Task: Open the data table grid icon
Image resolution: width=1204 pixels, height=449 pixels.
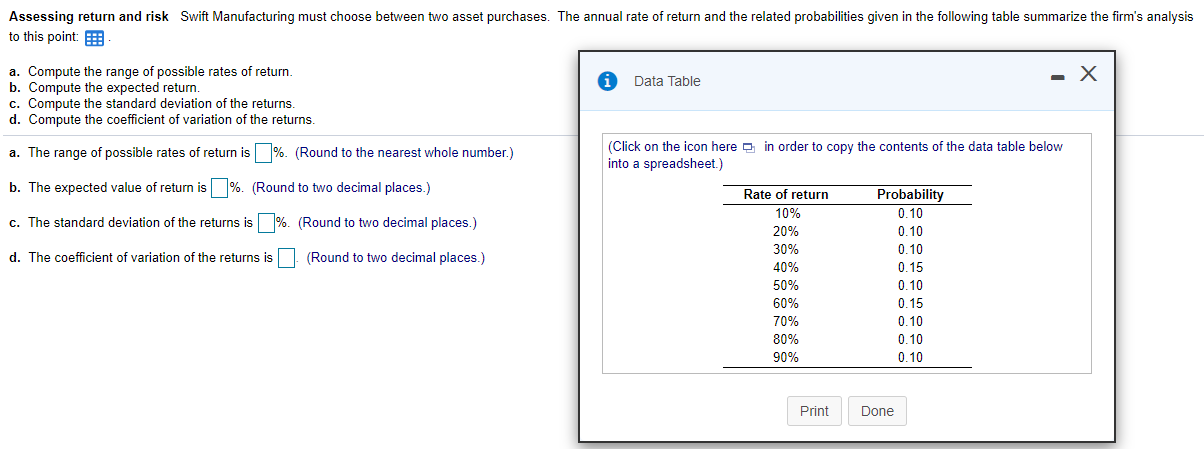Action: (x=96, y=37)
